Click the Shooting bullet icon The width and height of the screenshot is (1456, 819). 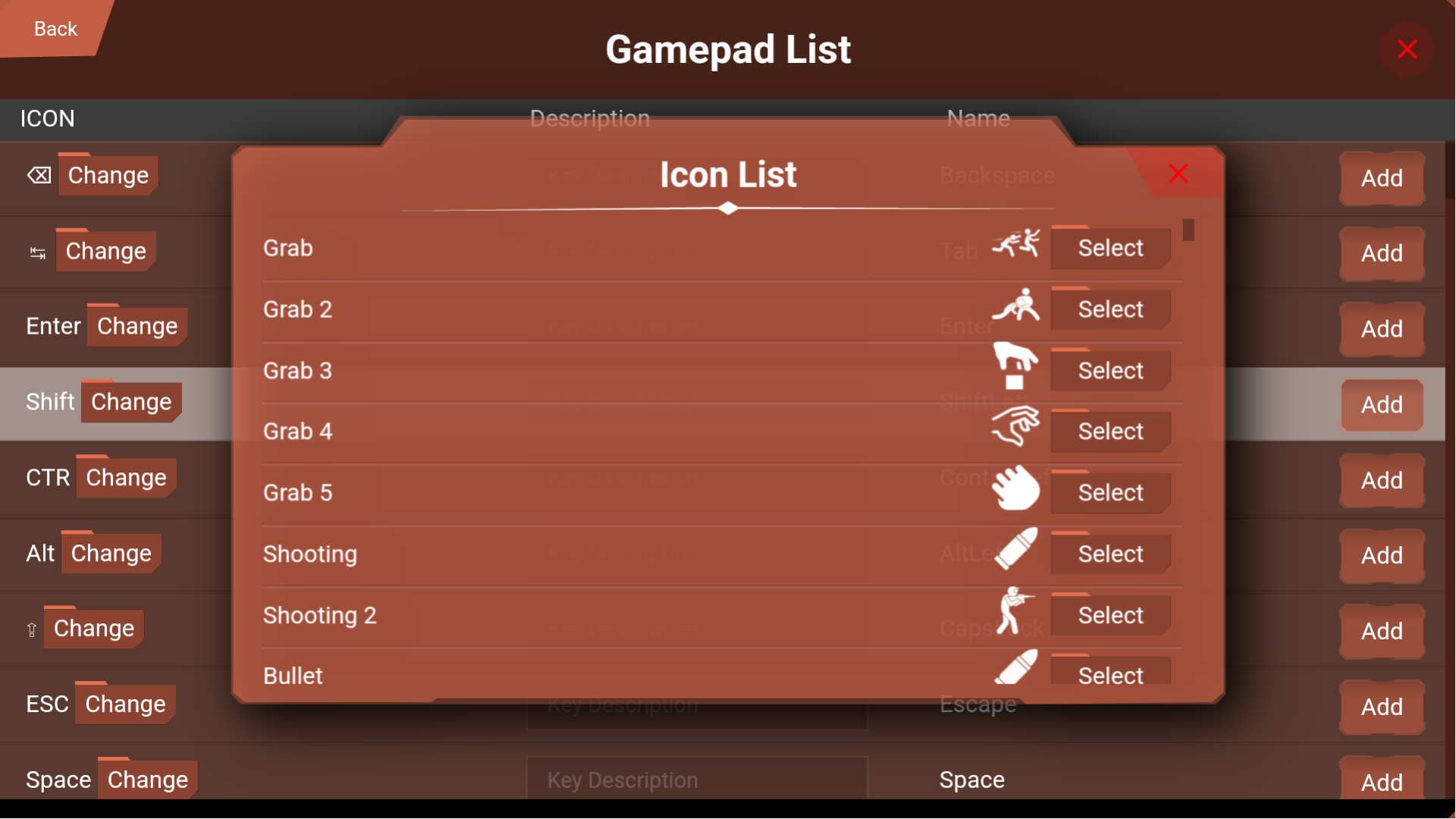pos(1015,549)
